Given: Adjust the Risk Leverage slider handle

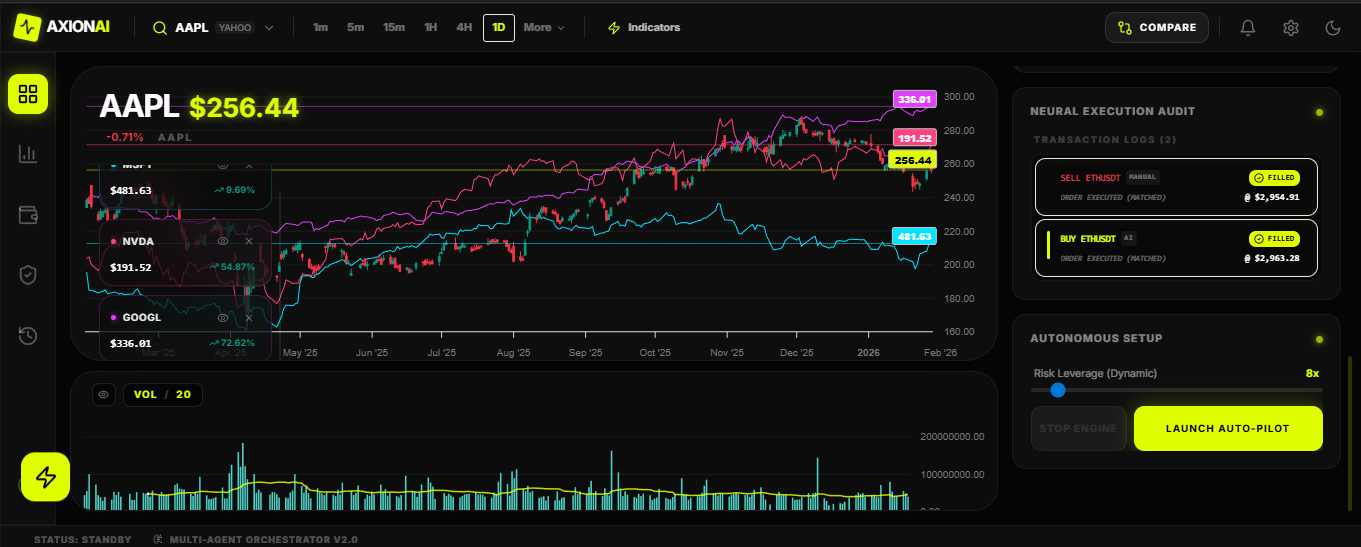Looking at the screenshot, I should click(1058, 390).
